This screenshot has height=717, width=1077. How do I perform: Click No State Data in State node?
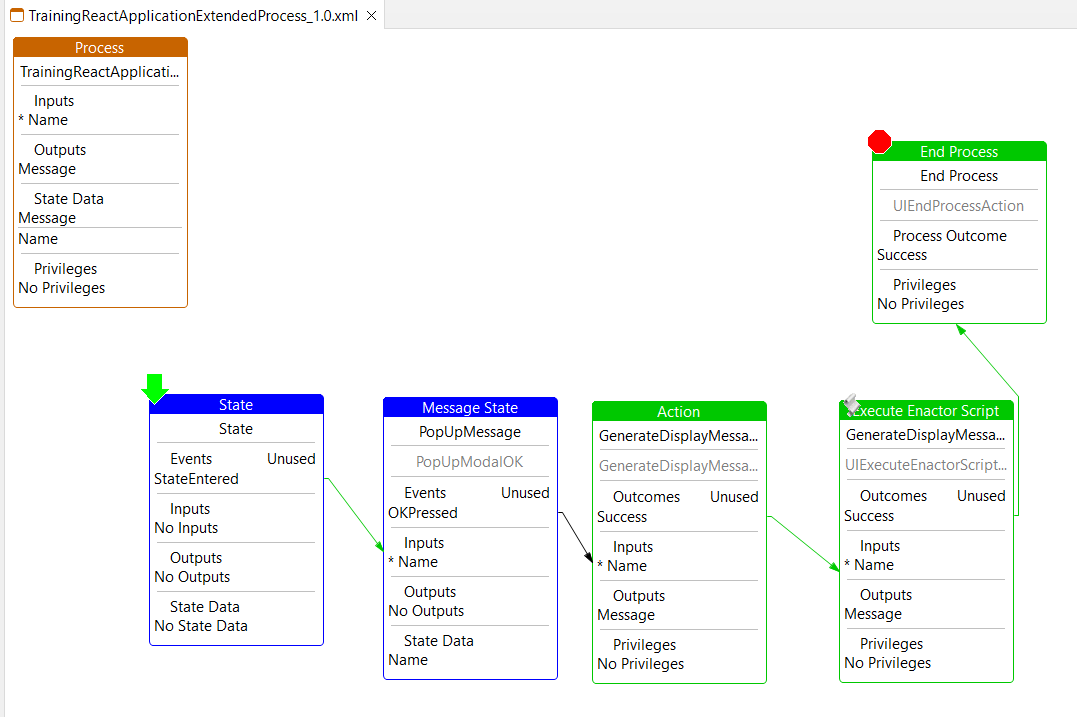click(x=201, y=626)
